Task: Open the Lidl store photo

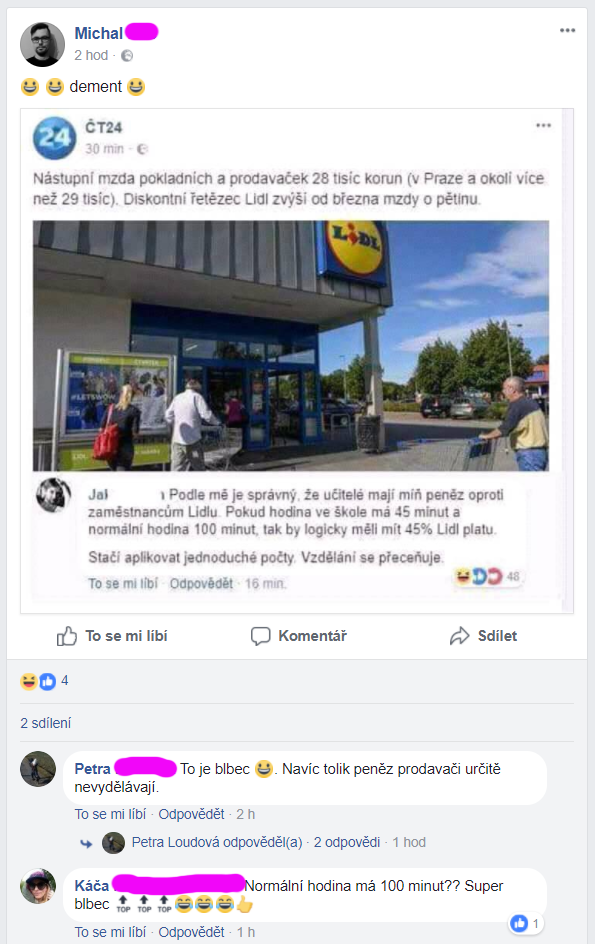Action: 291,346
